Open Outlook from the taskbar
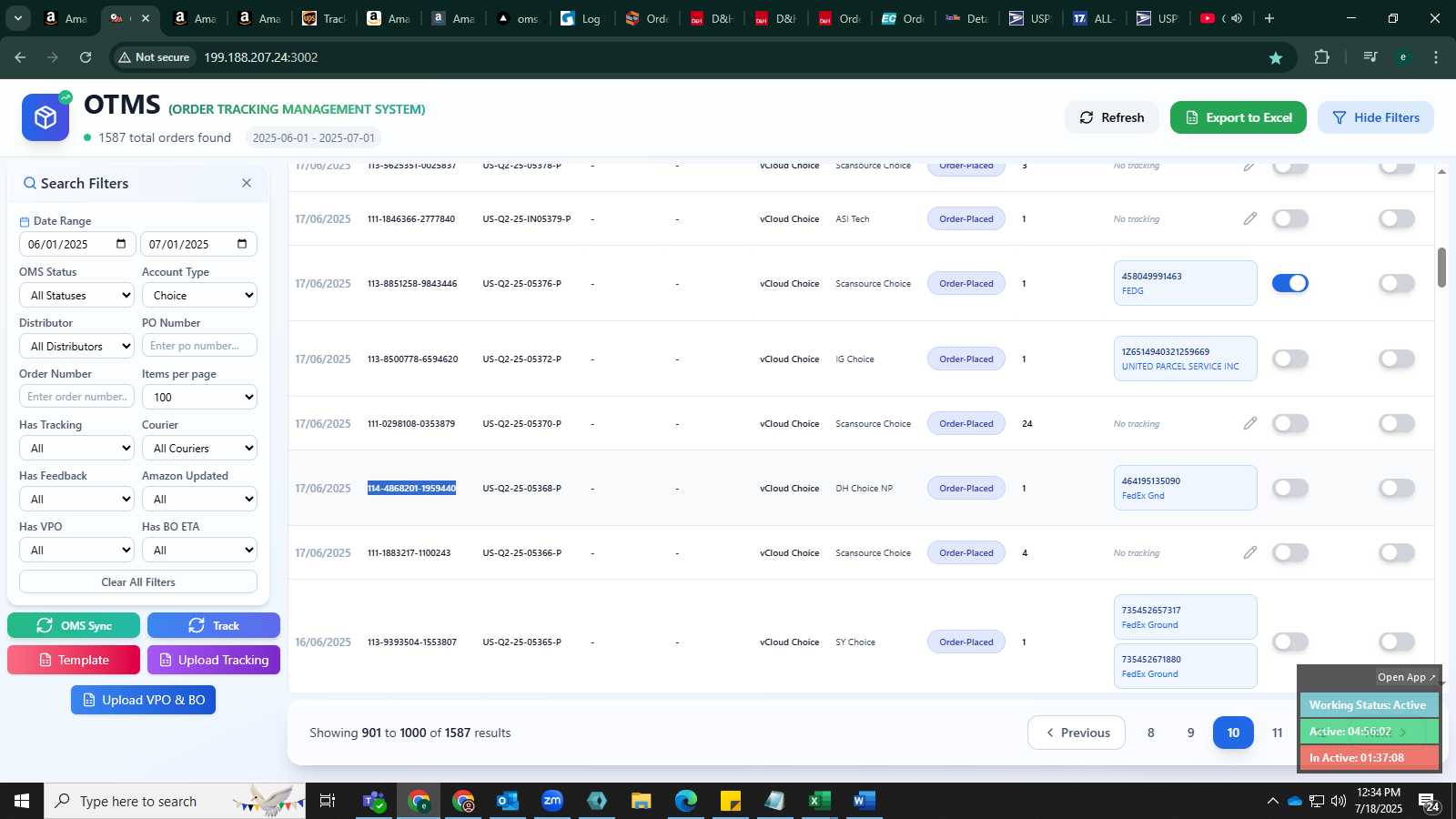The width and height of the screenshot is (1456, 819). click(508, 801)
